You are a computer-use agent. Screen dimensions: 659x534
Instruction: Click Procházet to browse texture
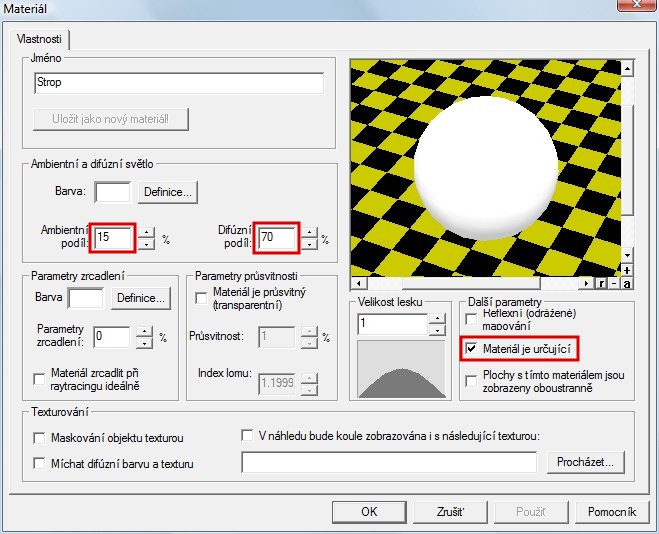[x=585, y=462]
